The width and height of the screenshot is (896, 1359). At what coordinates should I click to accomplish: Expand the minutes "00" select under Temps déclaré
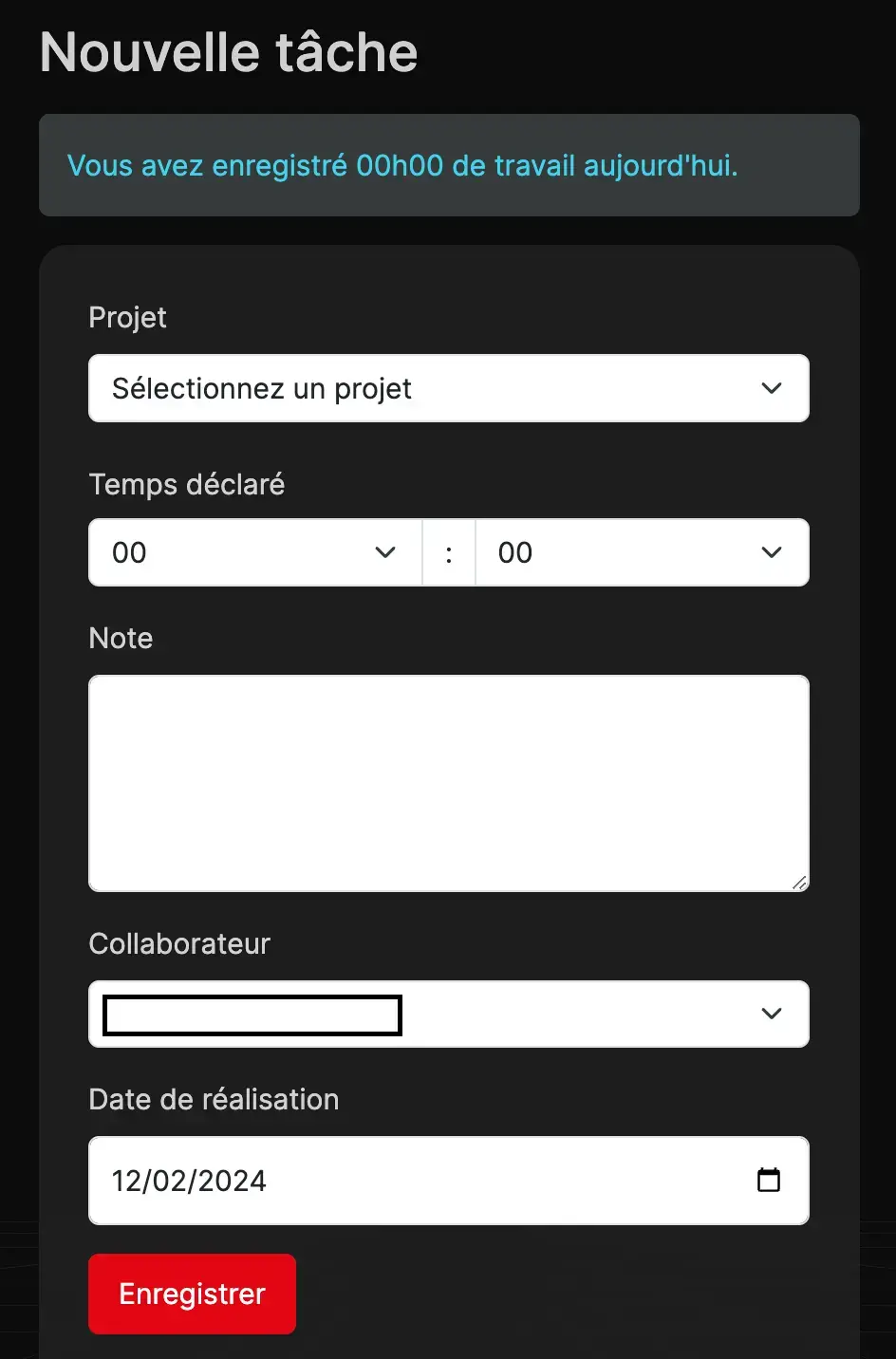(642, 552)
